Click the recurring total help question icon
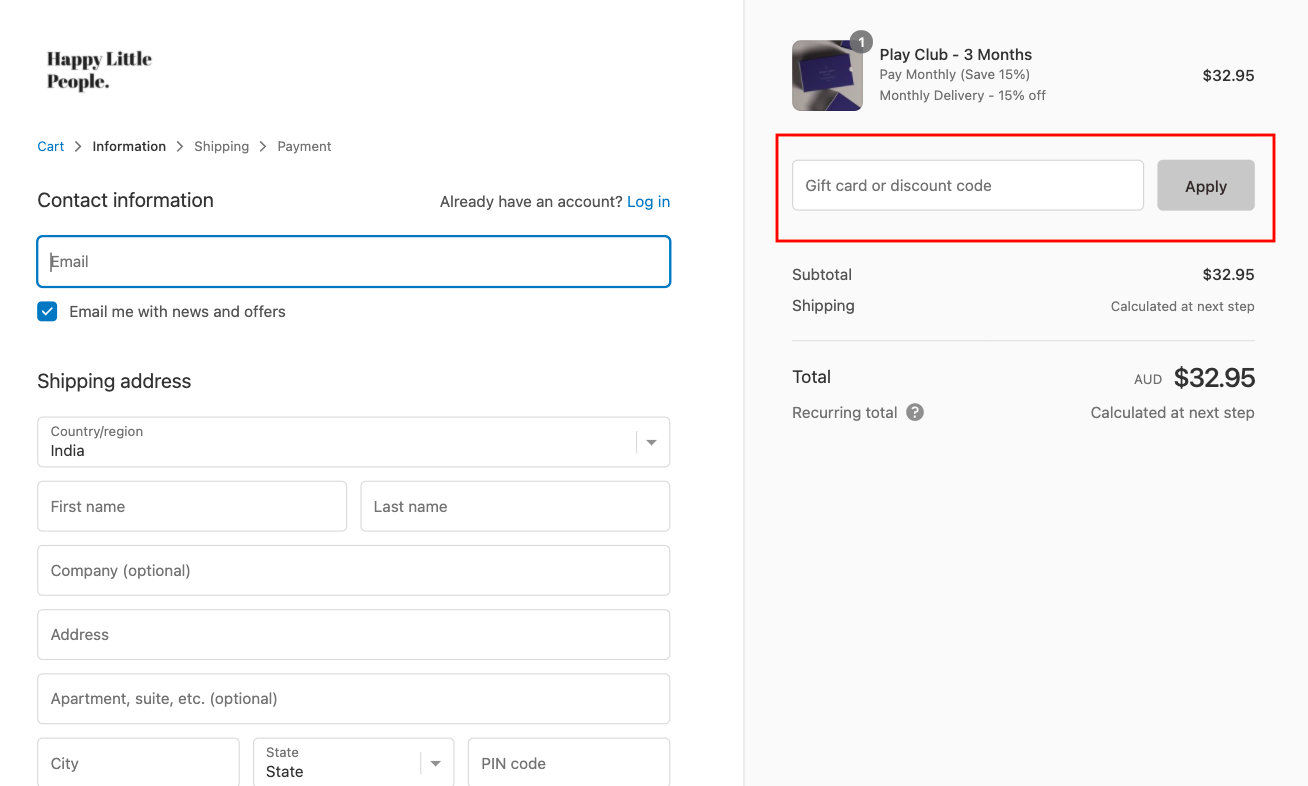The image size is (1308, 786). click(x=915, y=412)
